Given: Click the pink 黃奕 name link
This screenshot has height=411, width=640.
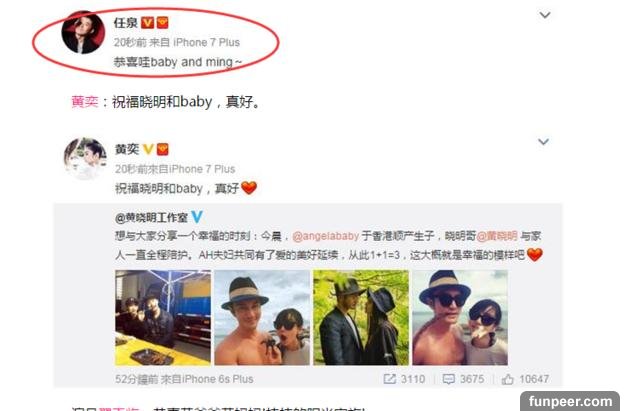Looking at the screenshot, I should tap(85, 102).
